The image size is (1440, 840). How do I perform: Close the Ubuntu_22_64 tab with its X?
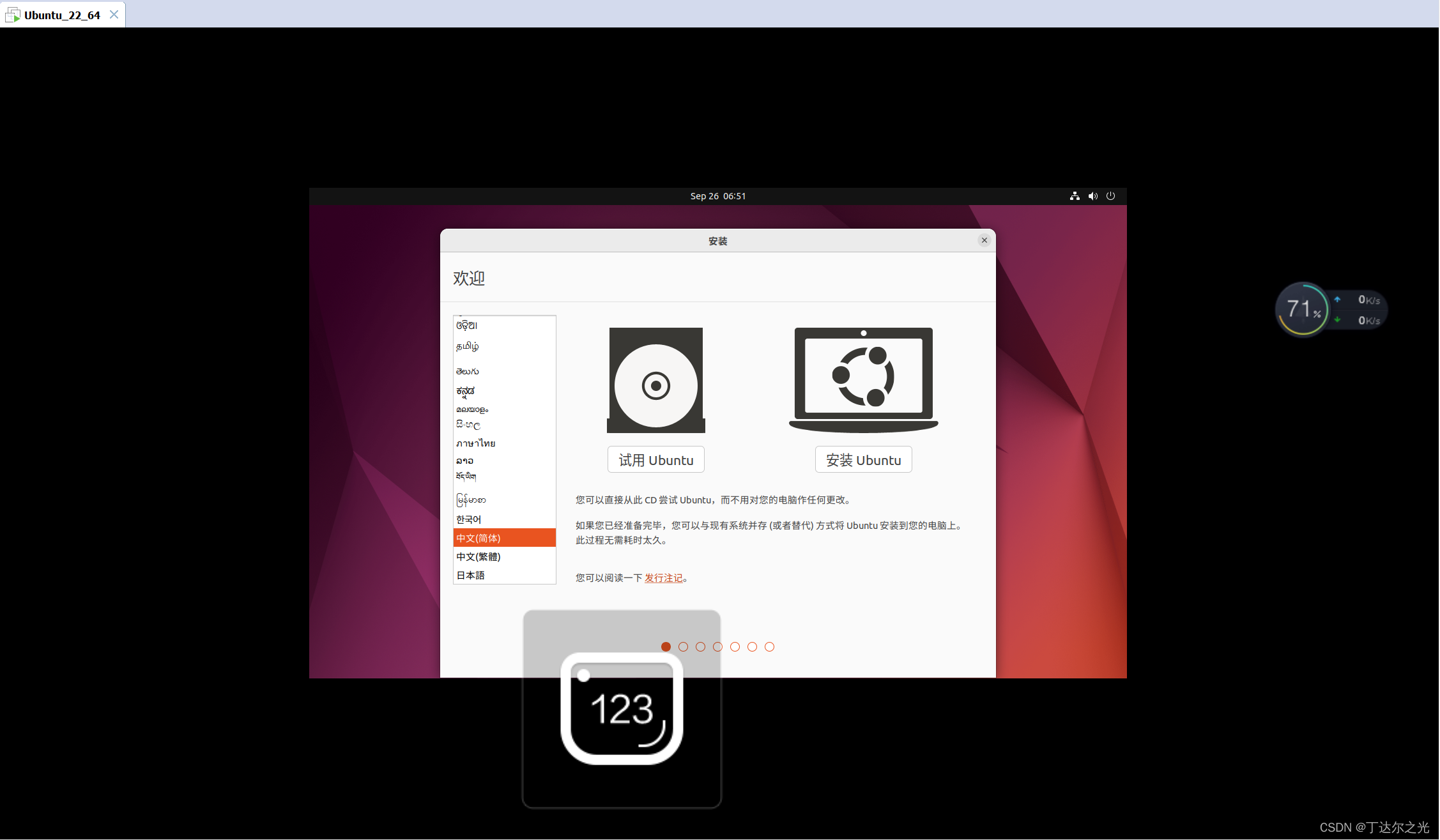tap(114, 14)
